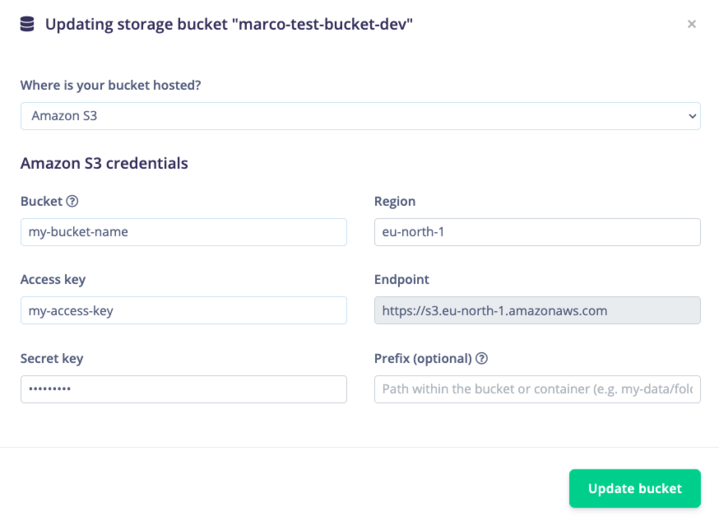This screenshot has width=719, height=521.
Task: Click the dialog title "Updating storage bucket"
Action: 229,24
